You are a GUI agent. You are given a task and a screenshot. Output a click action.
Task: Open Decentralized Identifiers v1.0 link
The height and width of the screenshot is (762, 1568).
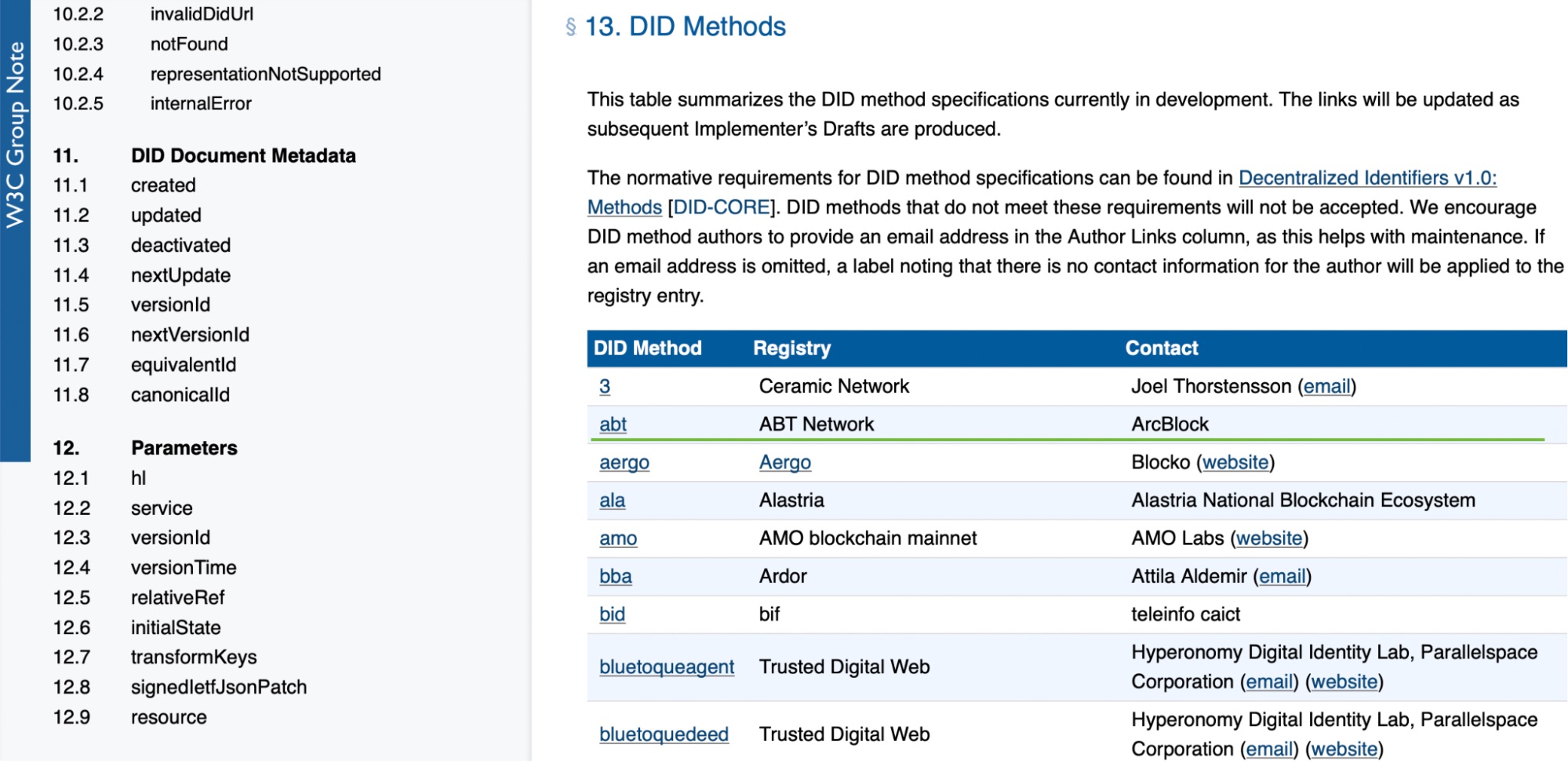click(x=1366, y=178)
